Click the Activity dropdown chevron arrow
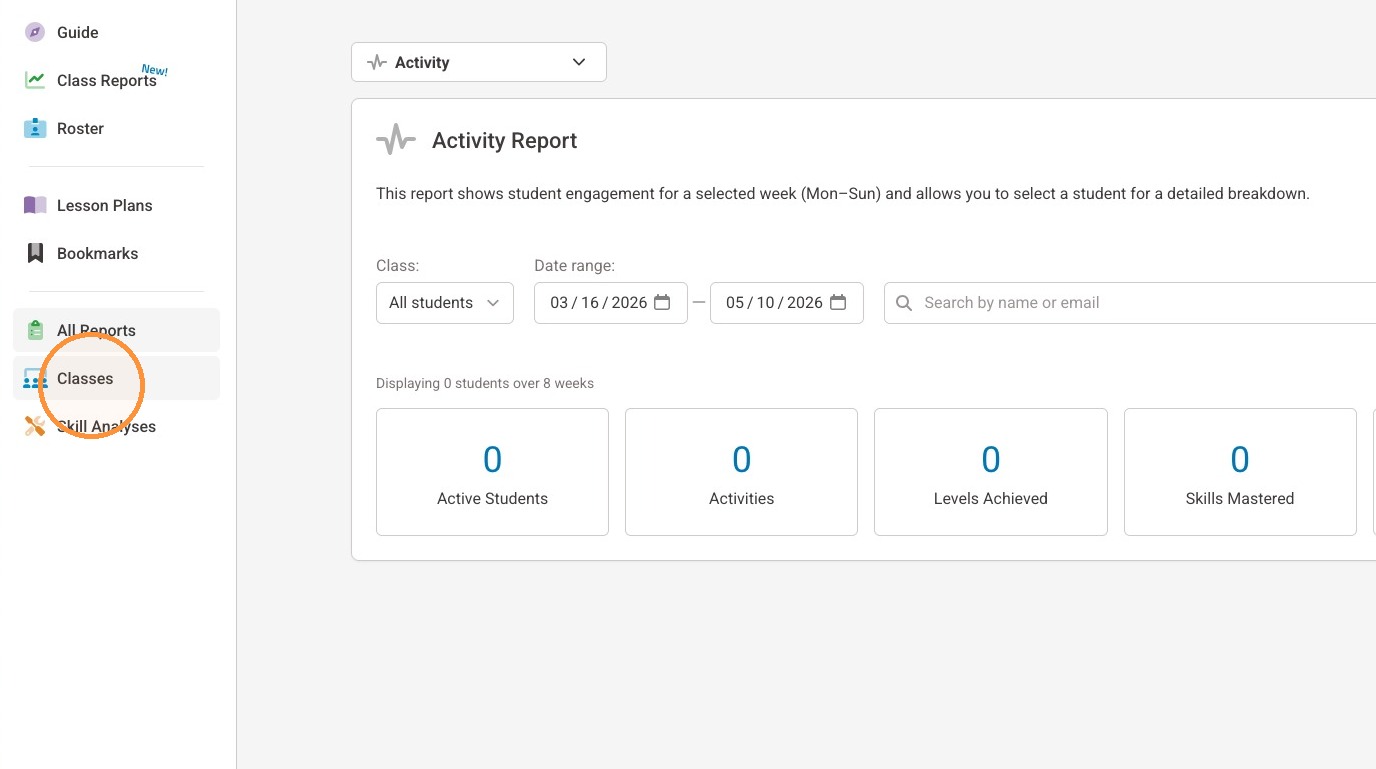This screenshot has height=769, width=1376. pos(579,62)
